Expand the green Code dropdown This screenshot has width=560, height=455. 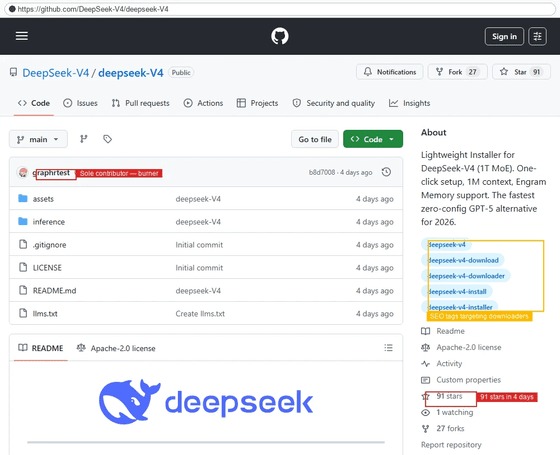pos(373,139)
